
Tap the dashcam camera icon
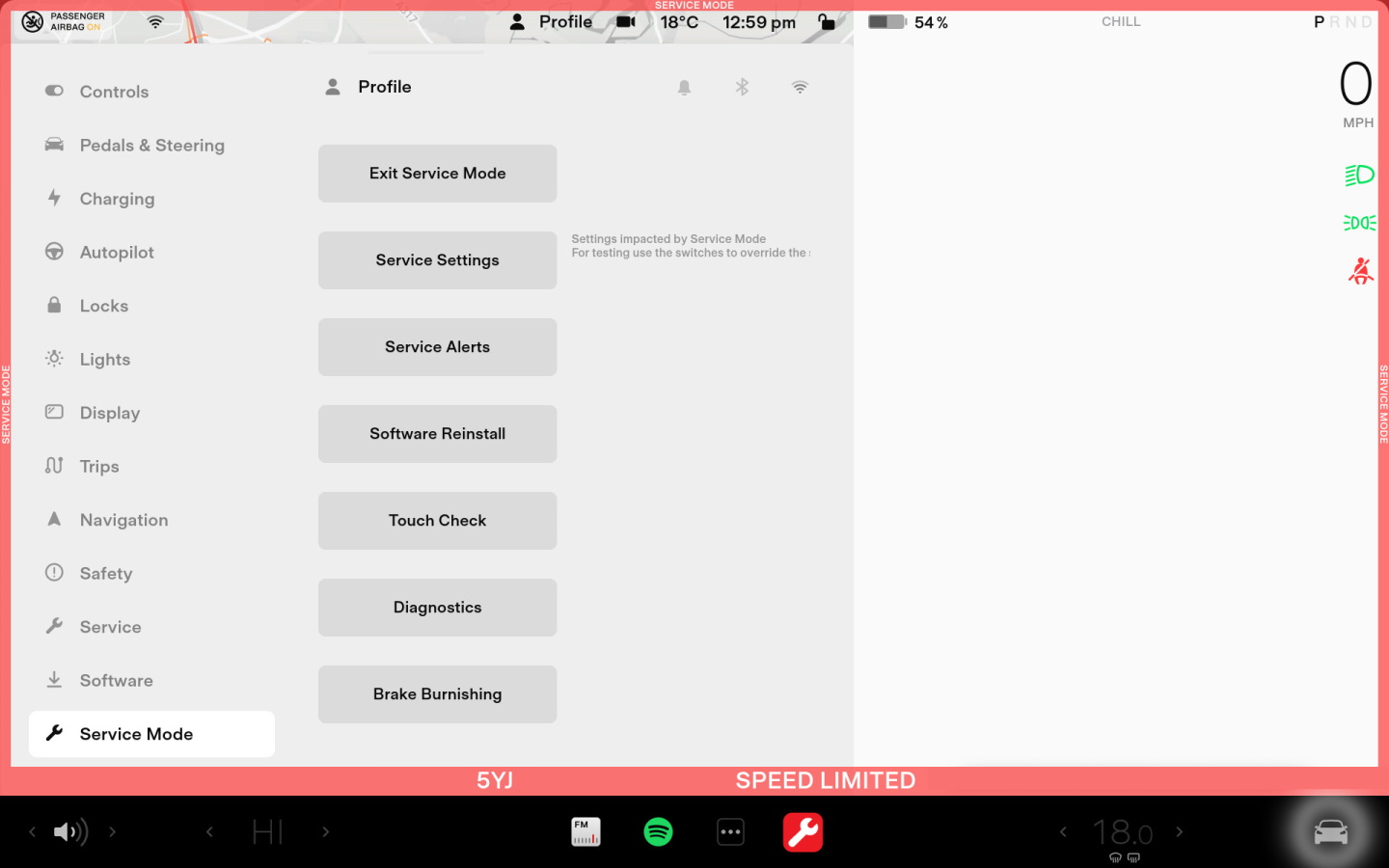coord(626,22)
